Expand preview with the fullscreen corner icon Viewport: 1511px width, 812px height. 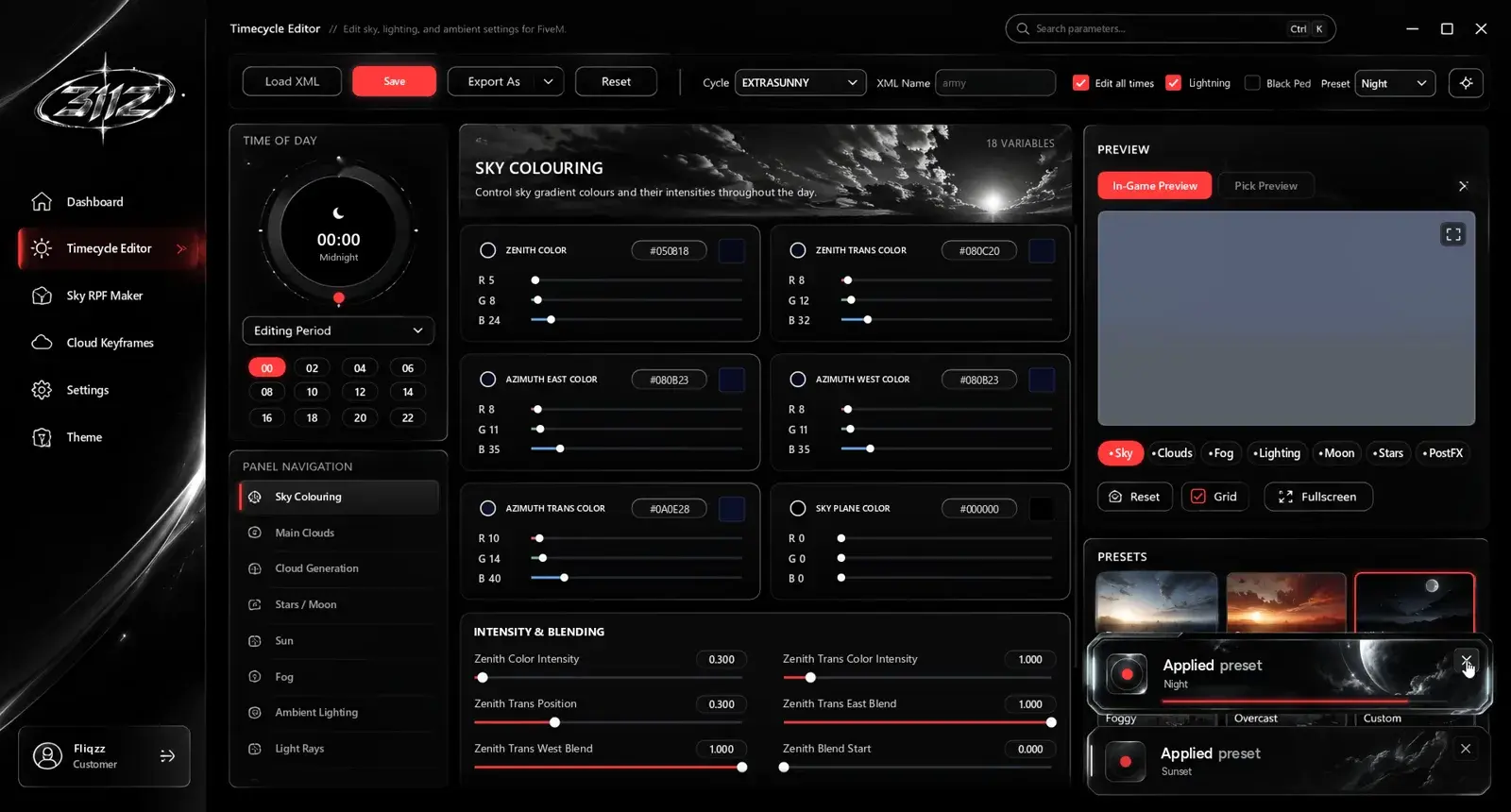(x=1453, y=234)
